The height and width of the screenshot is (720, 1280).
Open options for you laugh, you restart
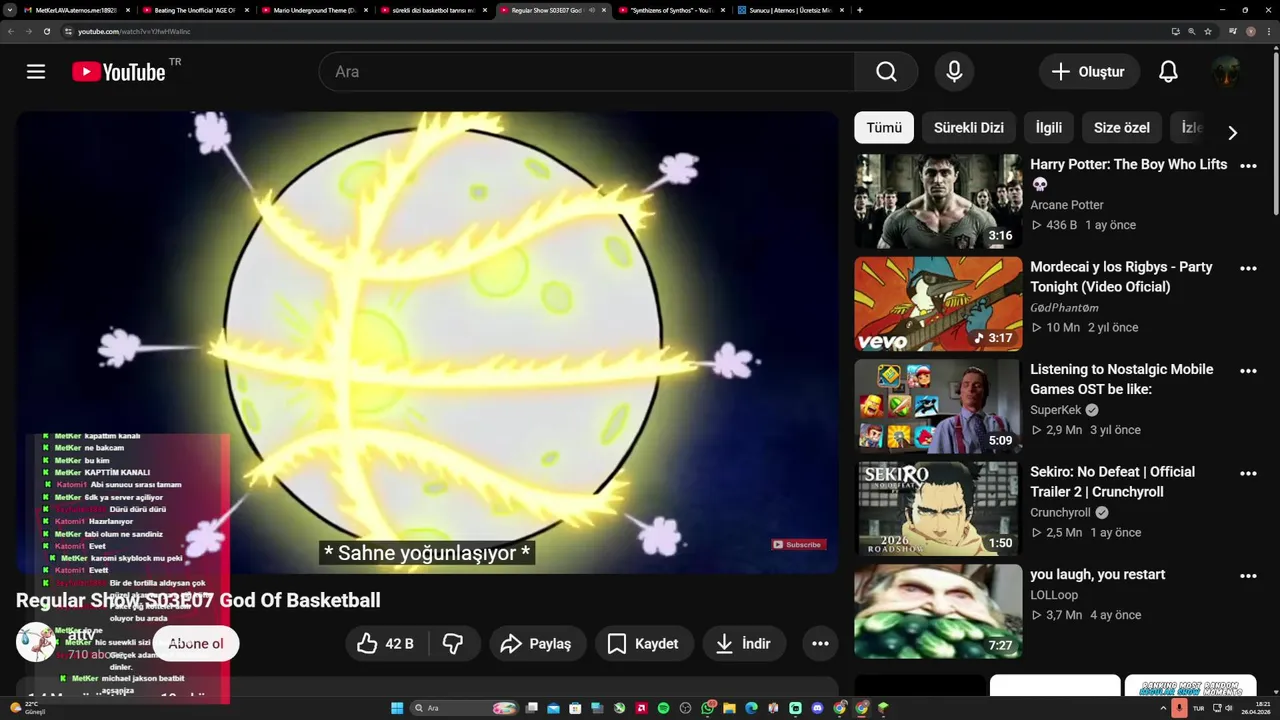1248,576
